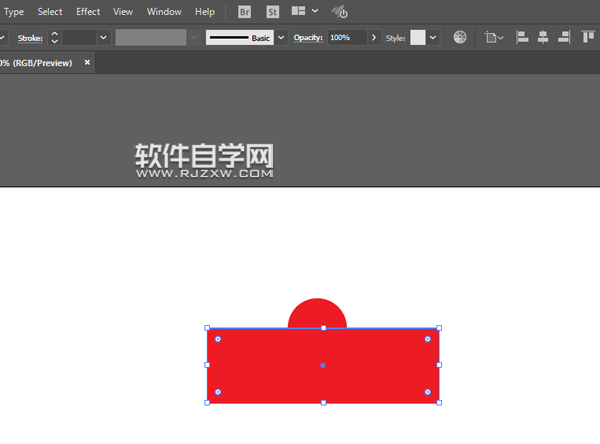600x444 pixels.
Task: Click Vertical Align Top icon
Action: pyautogui.click(x=588, y=37)
